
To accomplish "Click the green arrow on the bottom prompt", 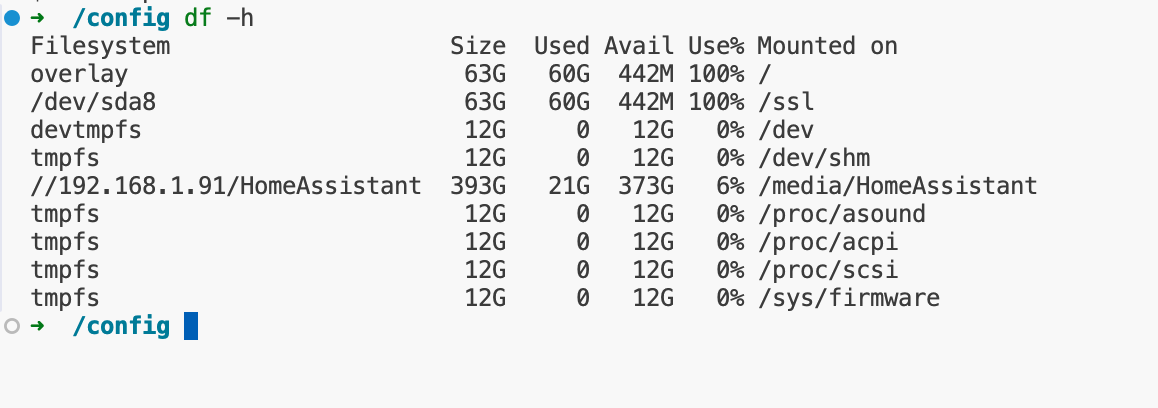I will 37,326.
